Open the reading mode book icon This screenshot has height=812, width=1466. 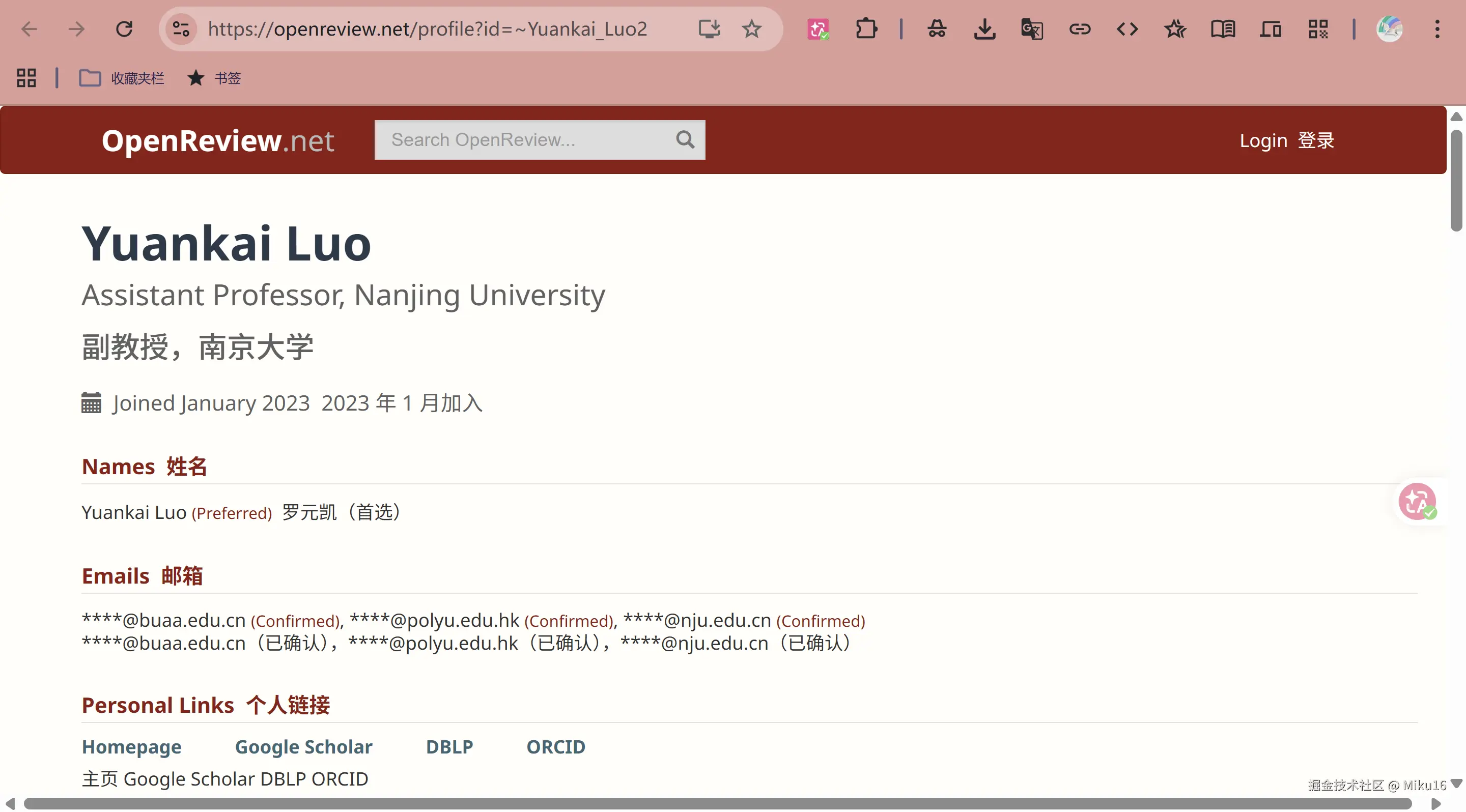[1222, 28]
